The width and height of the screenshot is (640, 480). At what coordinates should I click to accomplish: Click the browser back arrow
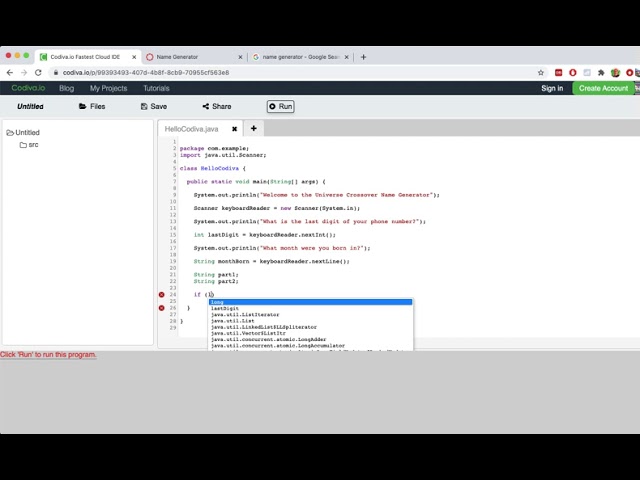[10, 73]
